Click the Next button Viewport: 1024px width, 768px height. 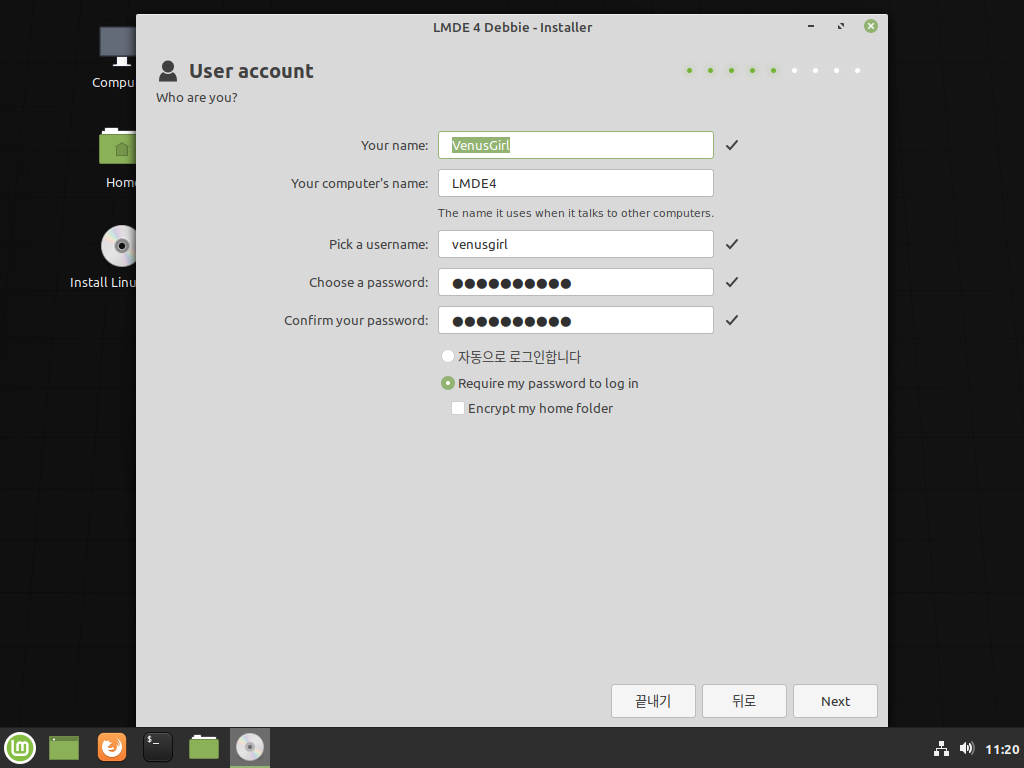click(x=835, y=701)
